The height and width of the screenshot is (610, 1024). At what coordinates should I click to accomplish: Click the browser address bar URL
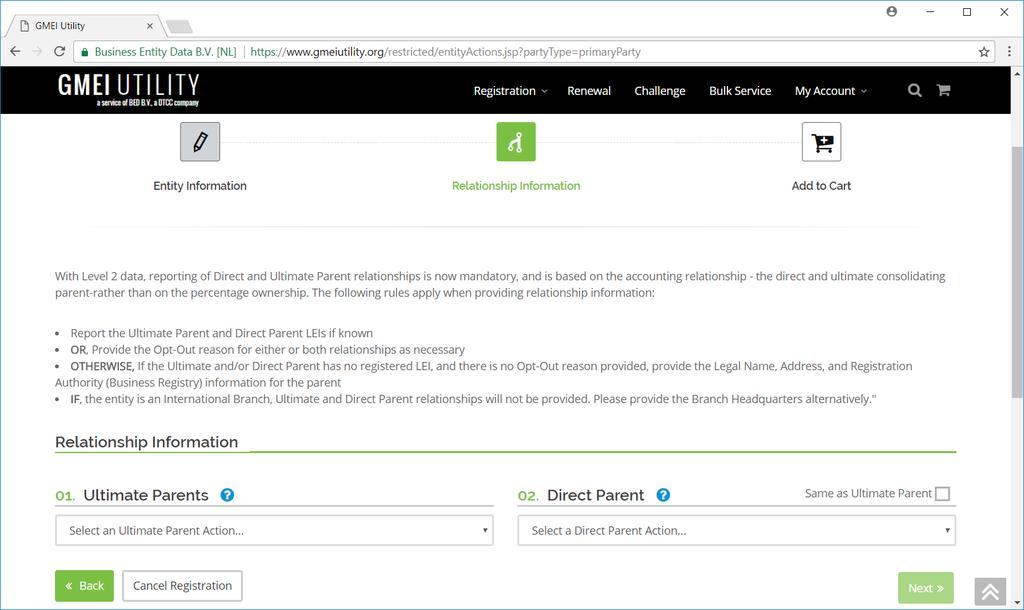point(445,52)
